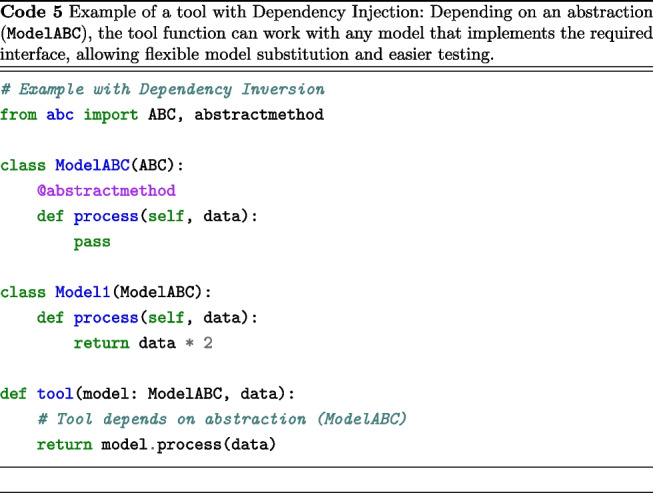653x493 pixels.
Task: Click the number '2' in the multiplication
Action: tap(208, 343)
